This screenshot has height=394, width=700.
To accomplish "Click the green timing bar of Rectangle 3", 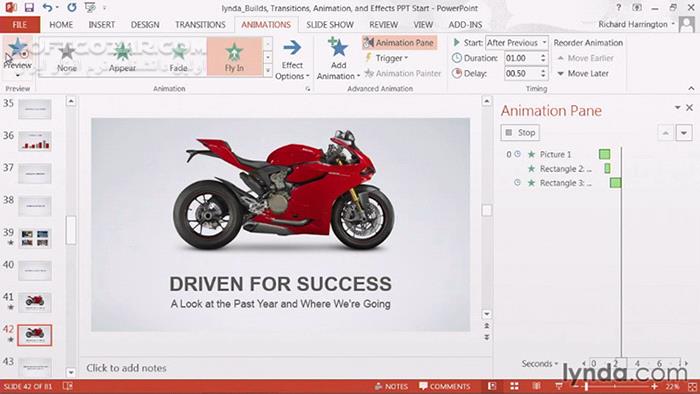I will 615,183.
